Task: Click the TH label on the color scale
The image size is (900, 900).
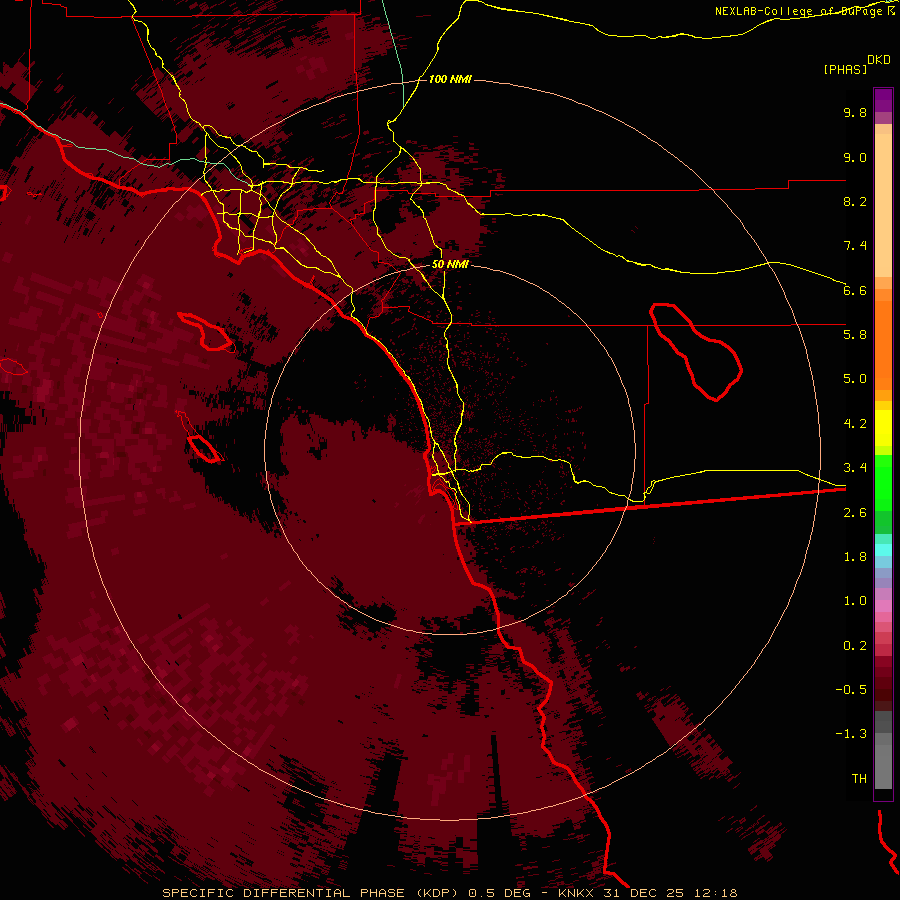Action: click(x=859, y=779)
